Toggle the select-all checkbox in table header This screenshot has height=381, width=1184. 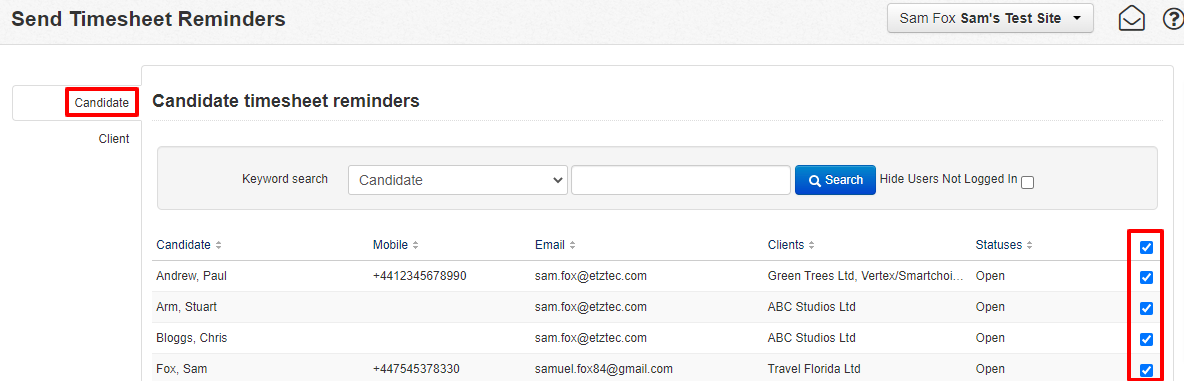tap(1146, 247)
